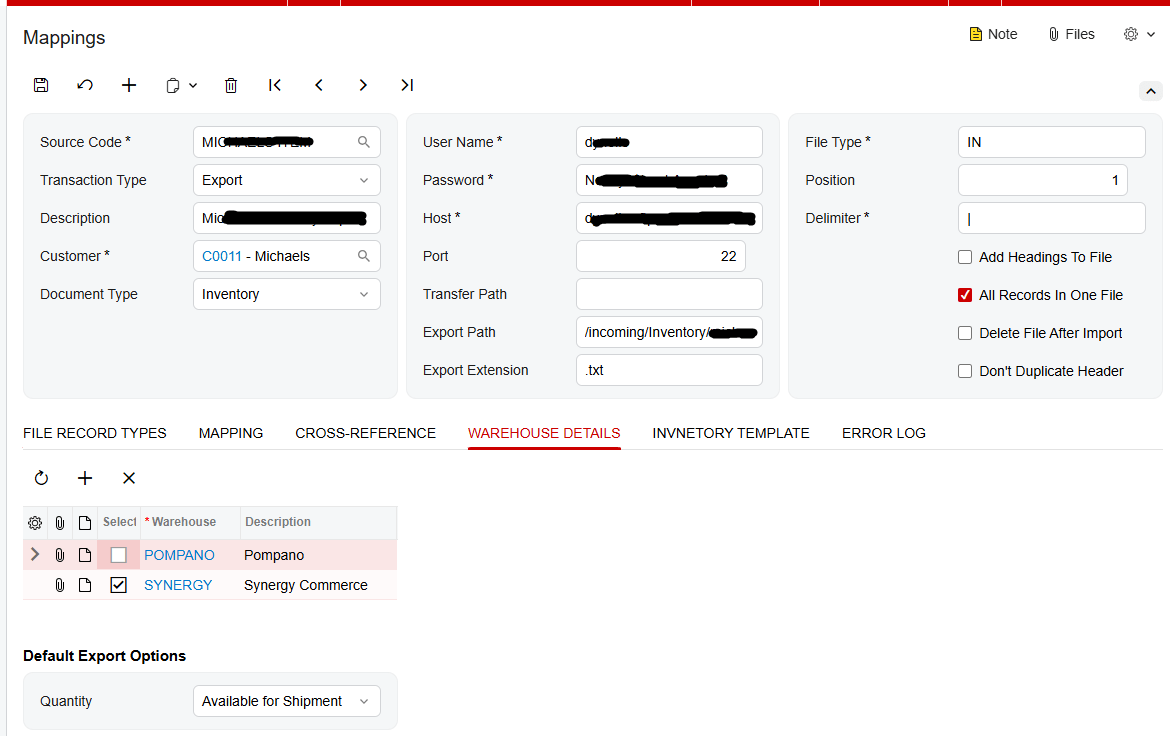Uncheck All Records In One File
The height and width of the screenshot is (736, 1170).
(965, 295)
